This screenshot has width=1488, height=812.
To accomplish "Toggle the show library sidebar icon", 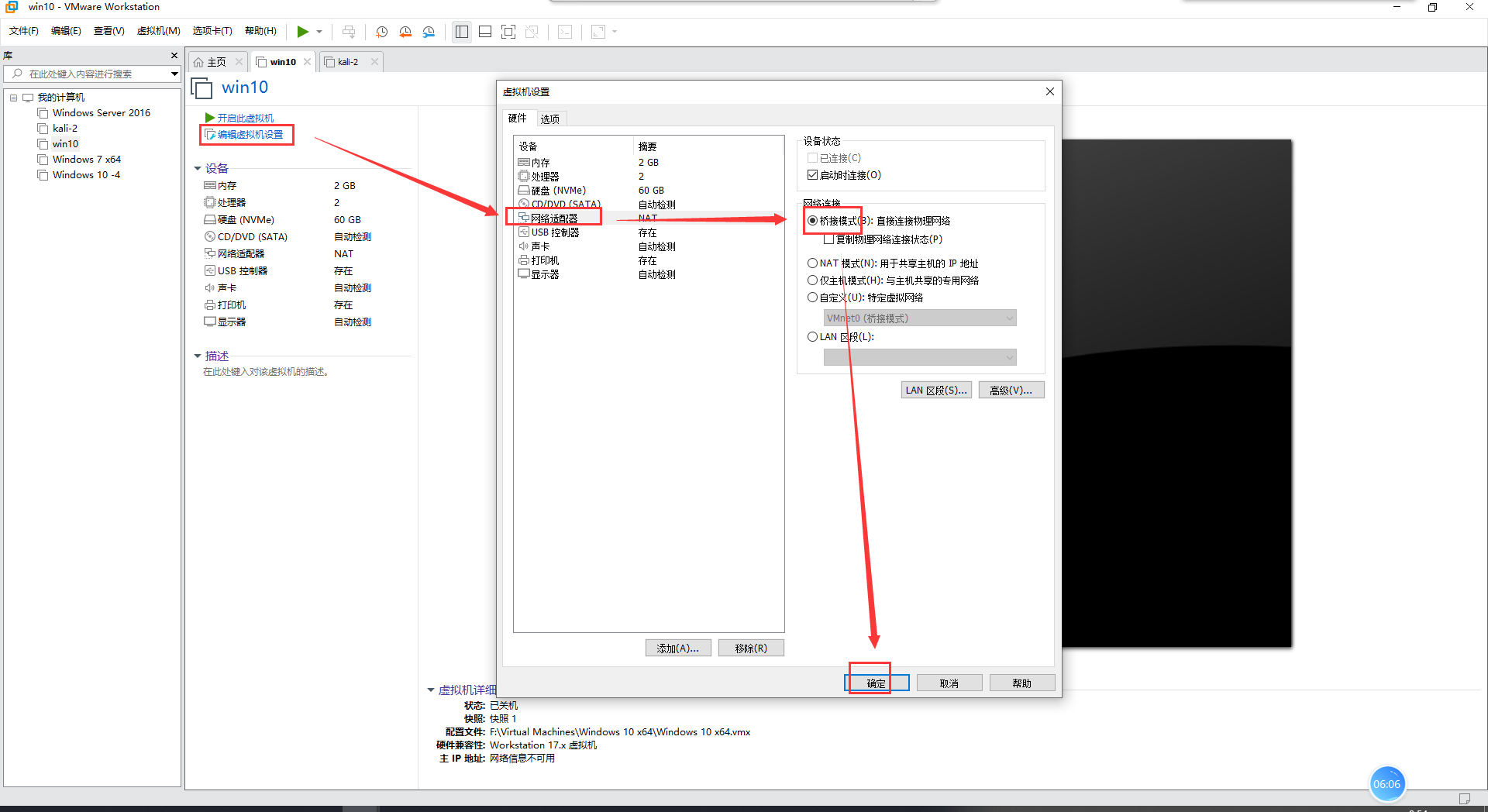I will tap(462, 32).
